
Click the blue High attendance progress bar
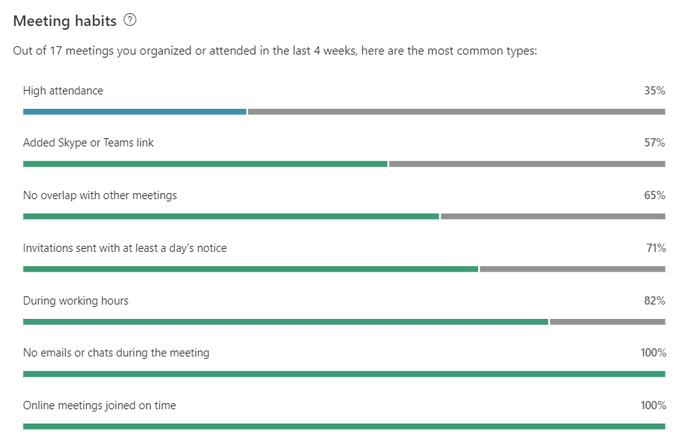[x=135, y=111]
